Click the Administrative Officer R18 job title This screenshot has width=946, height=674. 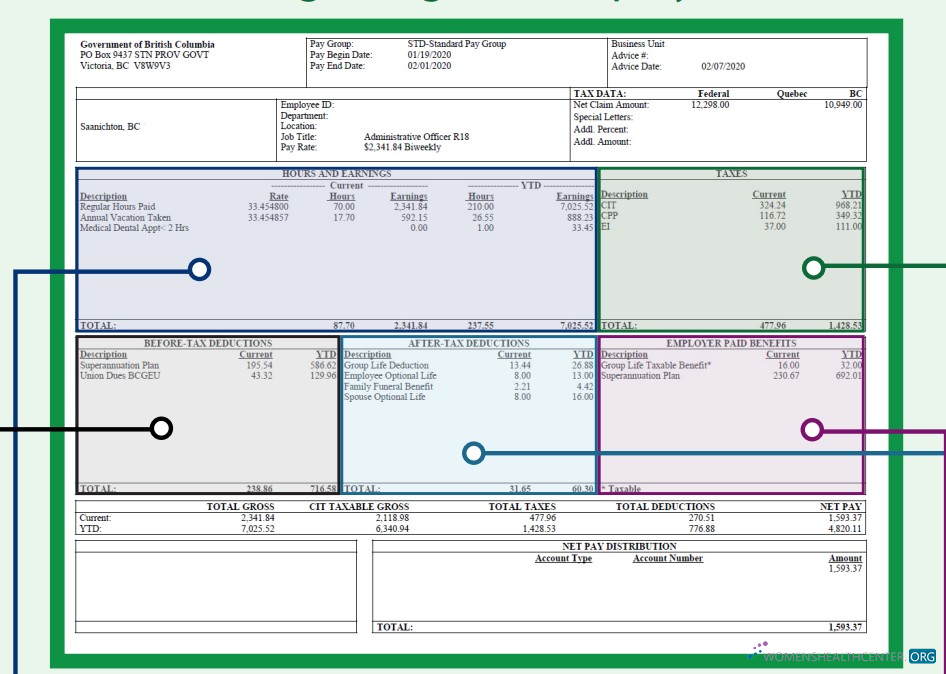(x=416, y=137)
